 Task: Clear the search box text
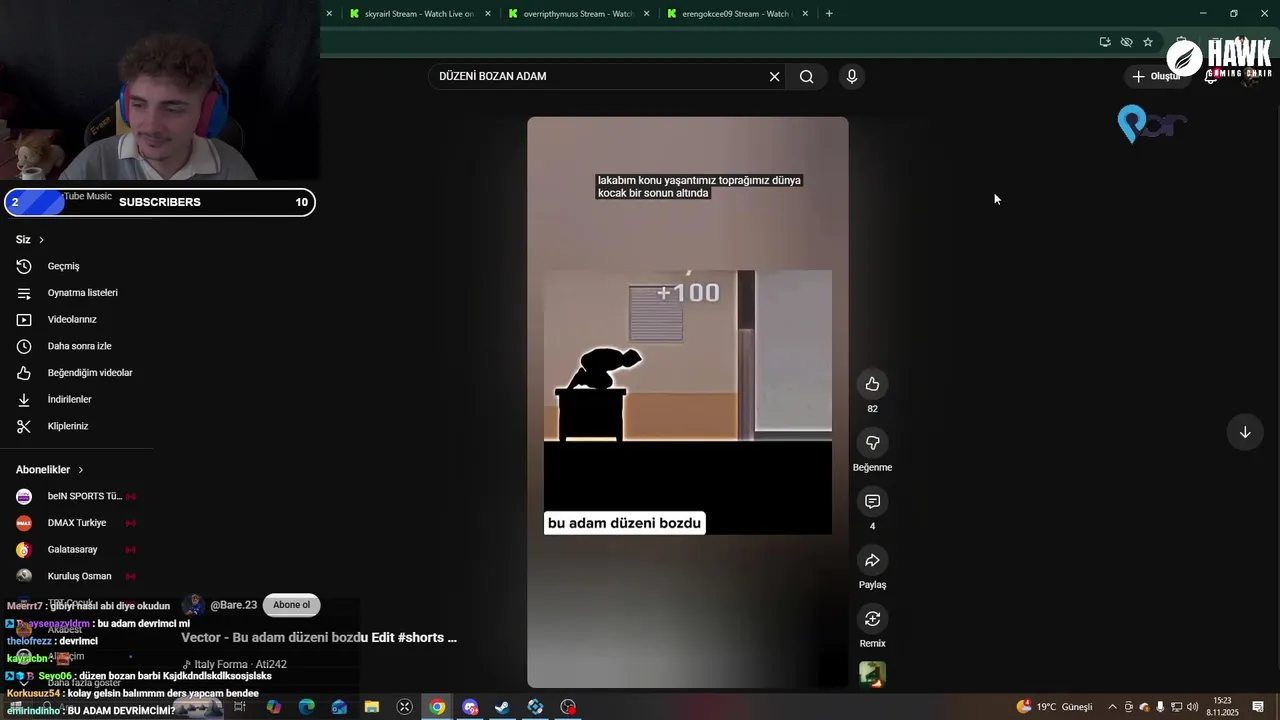(x=774, y=76)
